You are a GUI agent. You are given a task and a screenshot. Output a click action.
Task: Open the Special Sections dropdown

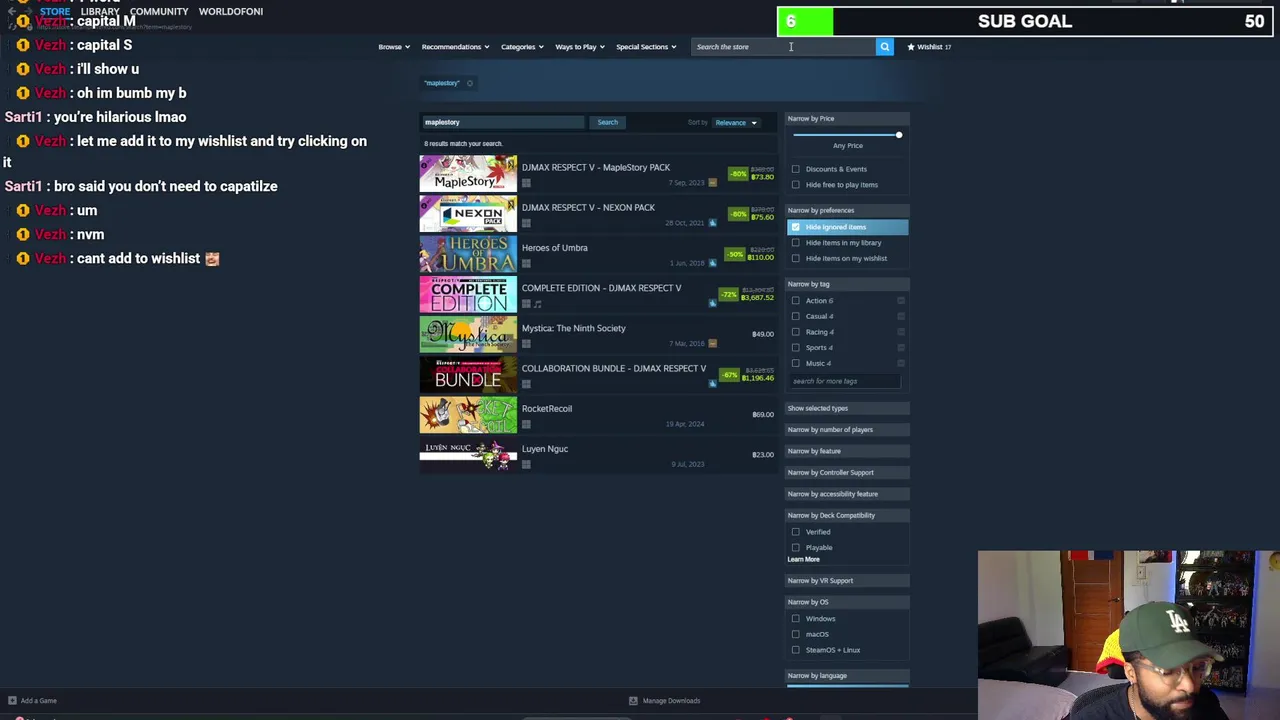click(x=646, y=47)
